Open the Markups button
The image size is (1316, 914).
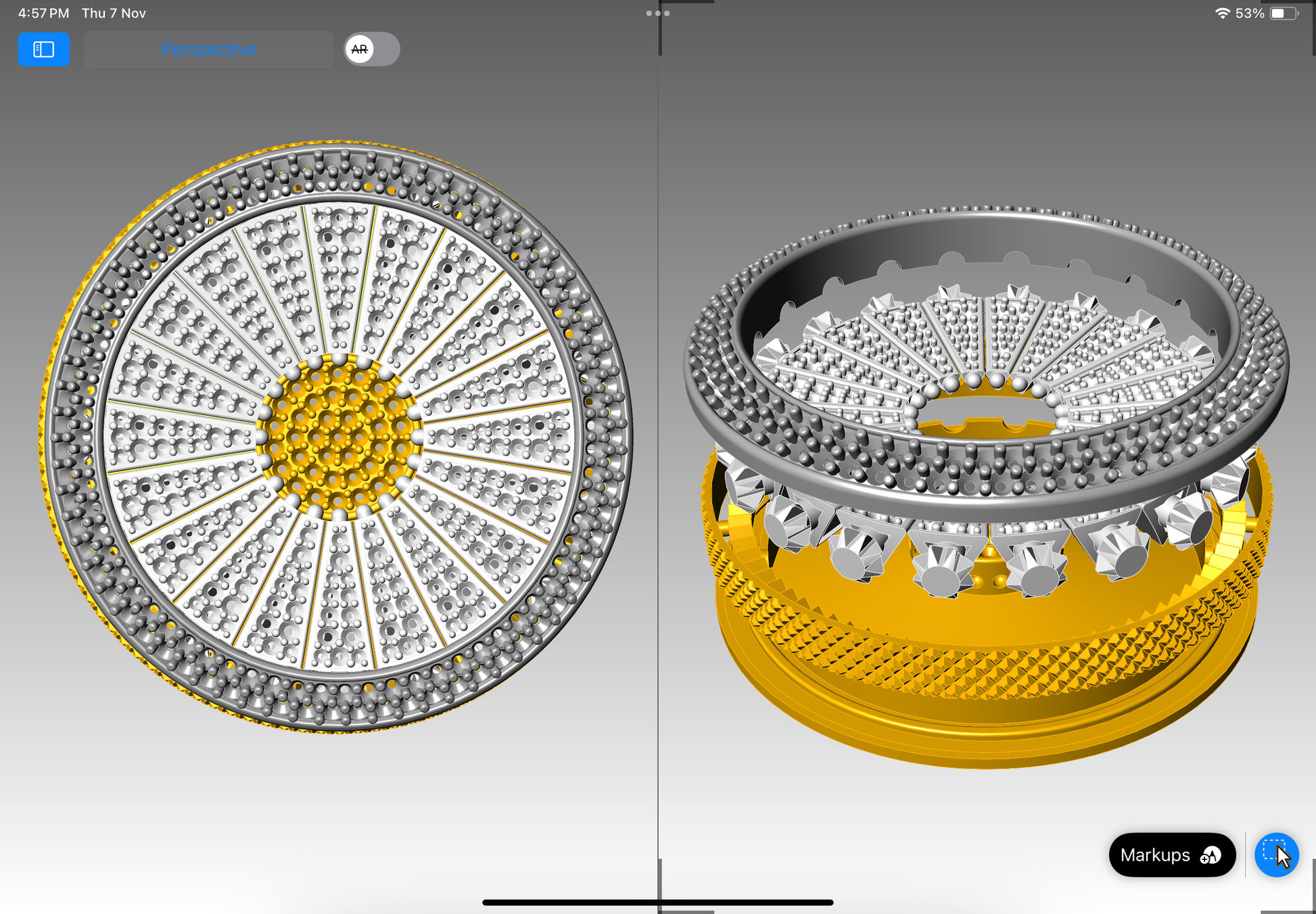1156,855
